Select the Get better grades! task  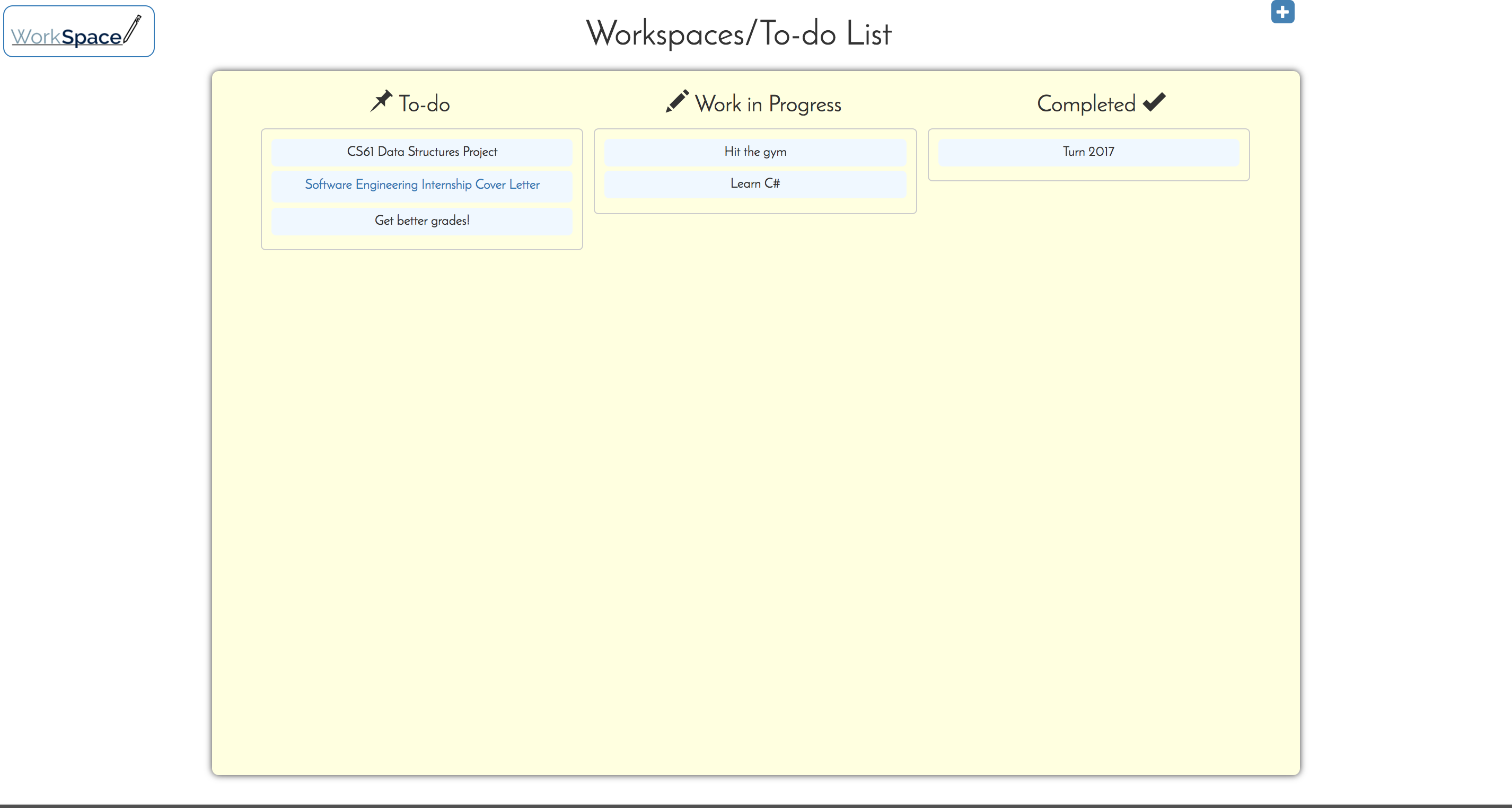(x=421, y=221)
